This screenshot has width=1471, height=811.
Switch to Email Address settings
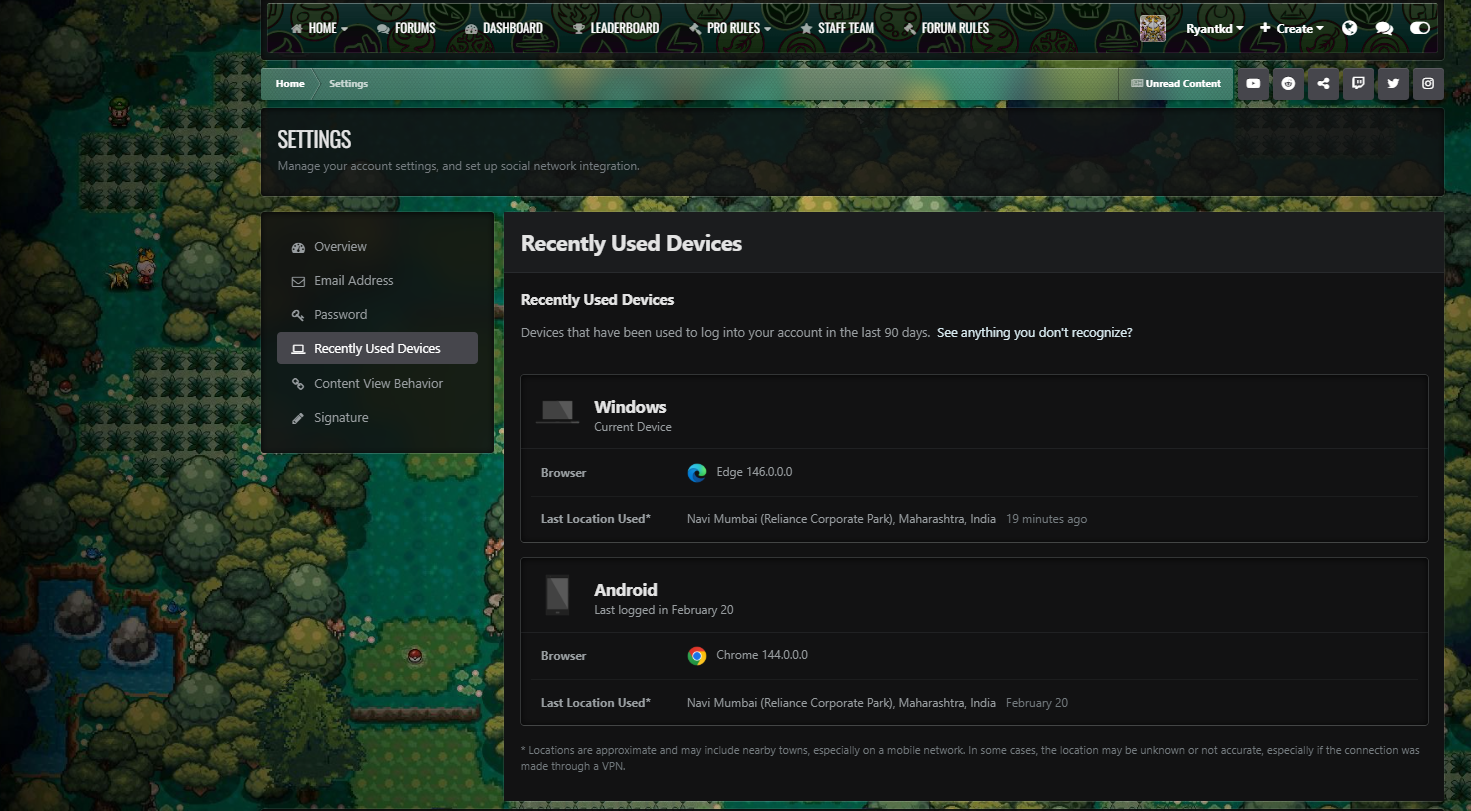[x=353, y=281]
